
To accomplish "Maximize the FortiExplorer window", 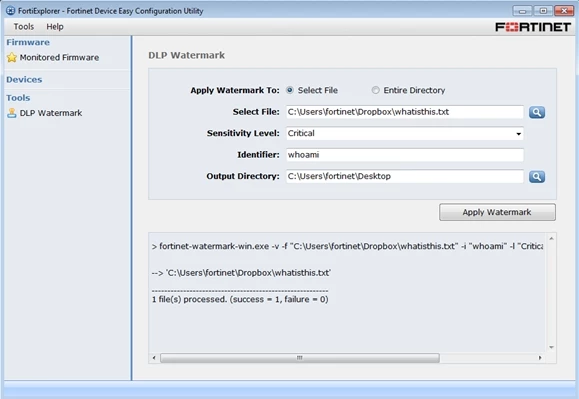I will 543,11.
